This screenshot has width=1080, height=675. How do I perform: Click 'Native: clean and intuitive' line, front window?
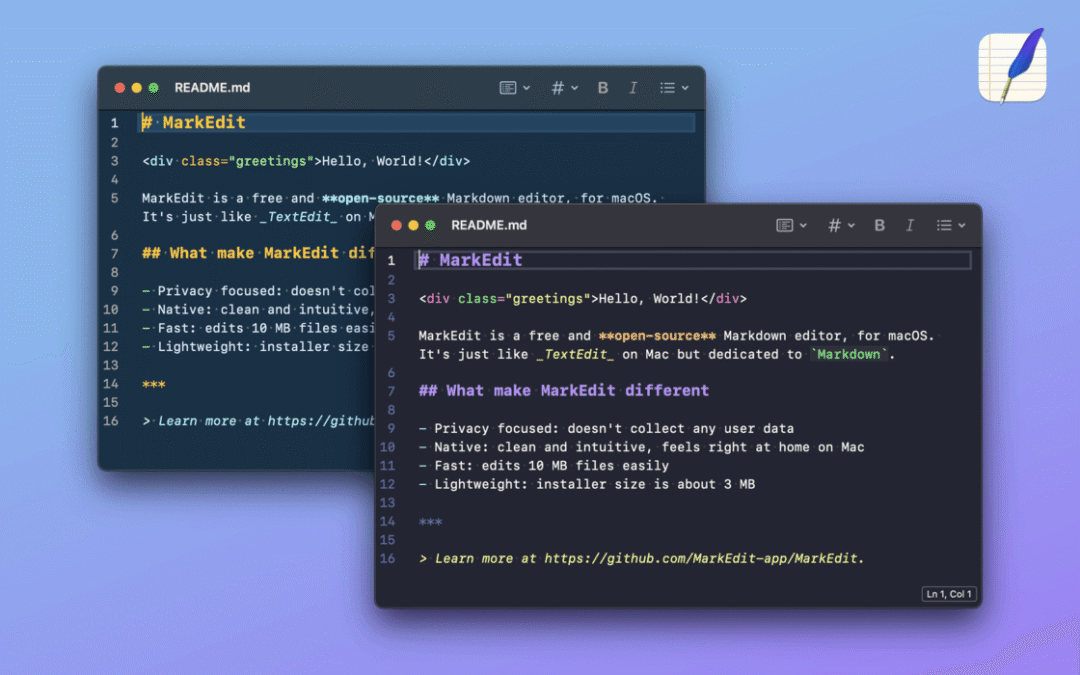tap(641, 447)
